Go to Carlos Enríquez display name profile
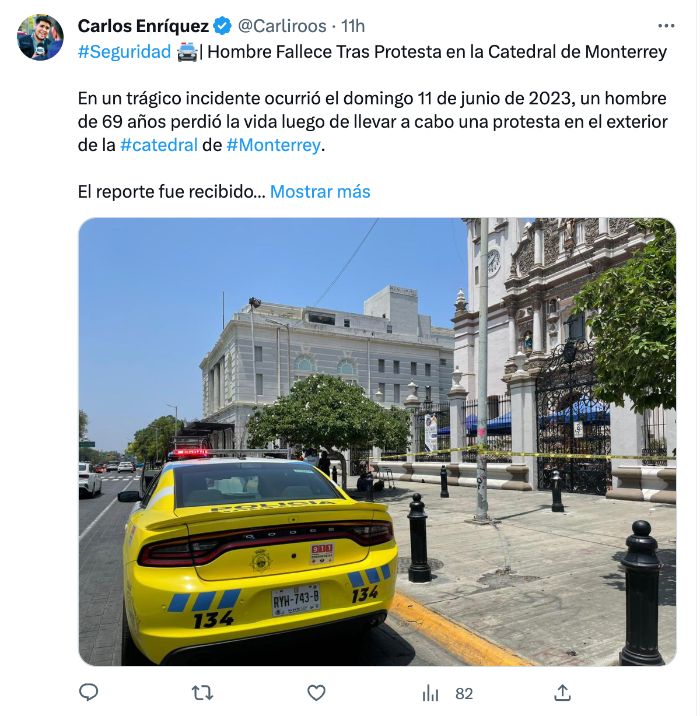700x716 pixels. [x=143, y=26]
